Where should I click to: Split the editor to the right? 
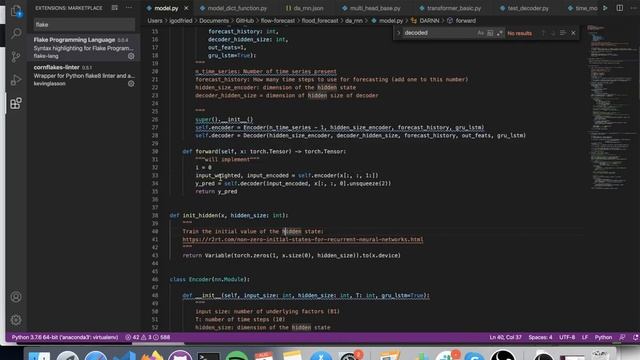pos(620,8)
